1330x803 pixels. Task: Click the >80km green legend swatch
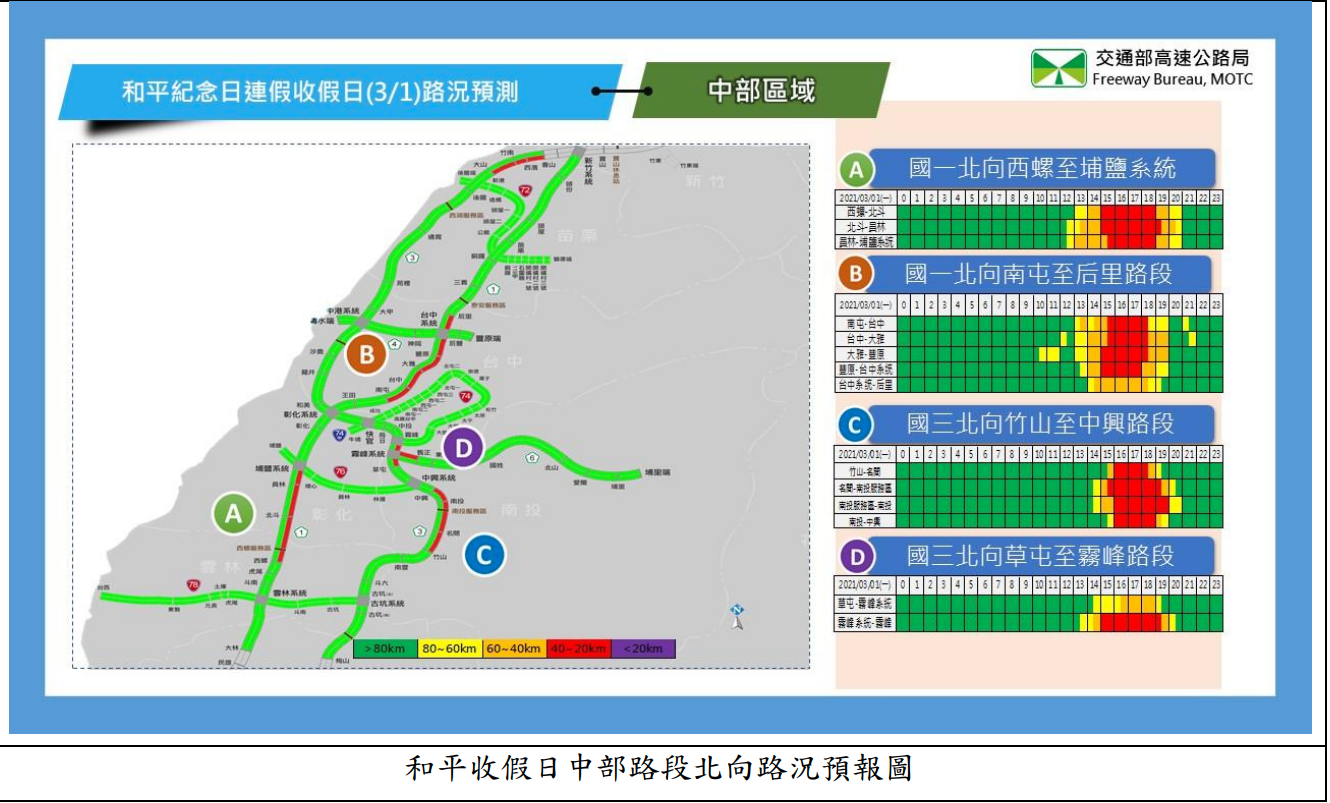pos(384,649)
